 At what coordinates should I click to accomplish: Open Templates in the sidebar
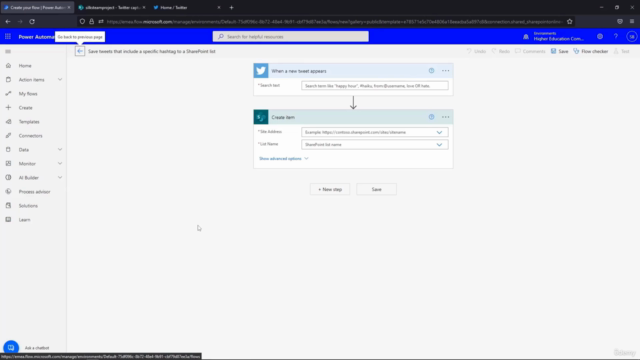tap(29, 122)
